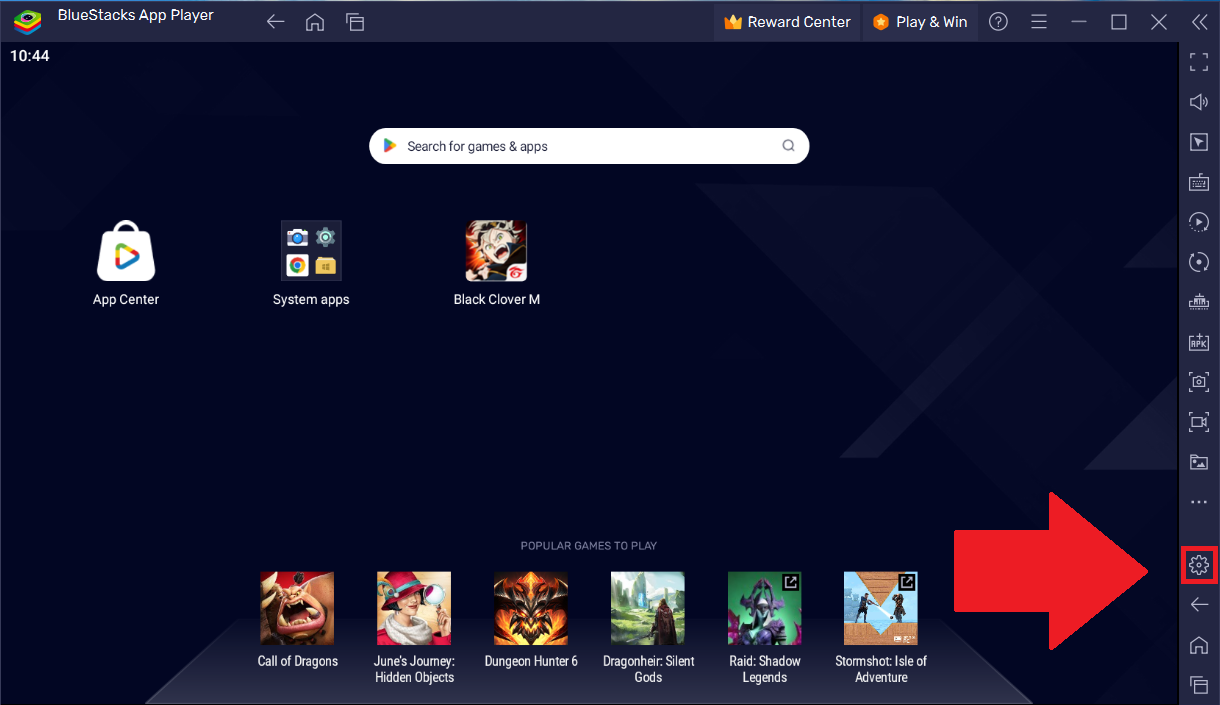1220x705 pixels.
Task: Open Play & Win
Action: pos(919,21)
